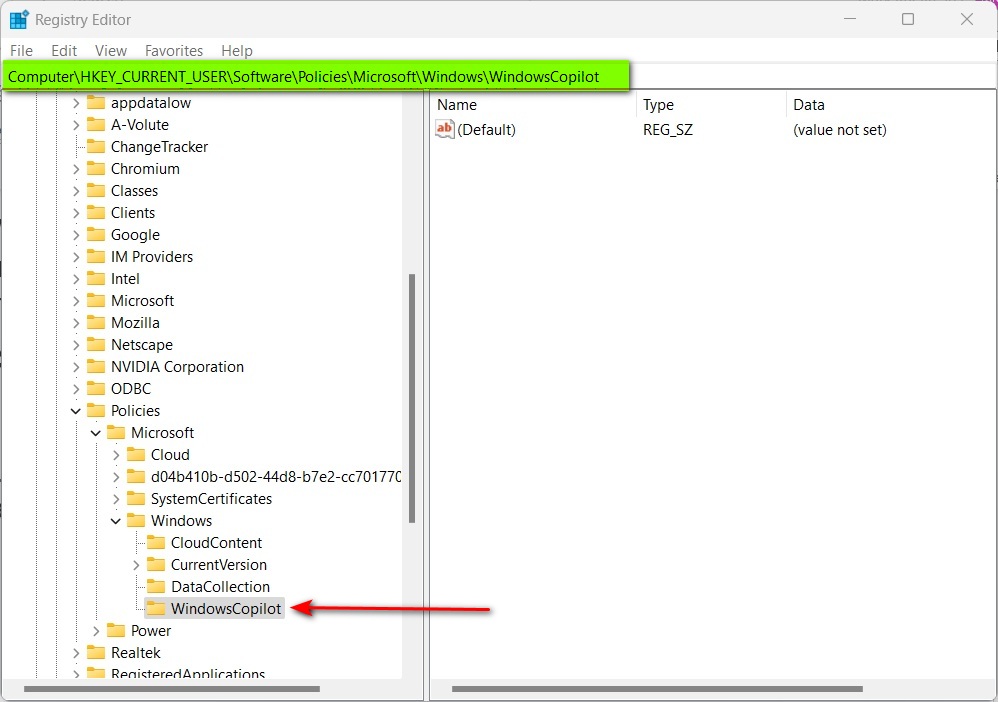The width and height of the screenshot is (998, 702).
Task: Click the ab icon next to (Default)
Action: click(x=443, y=129)
